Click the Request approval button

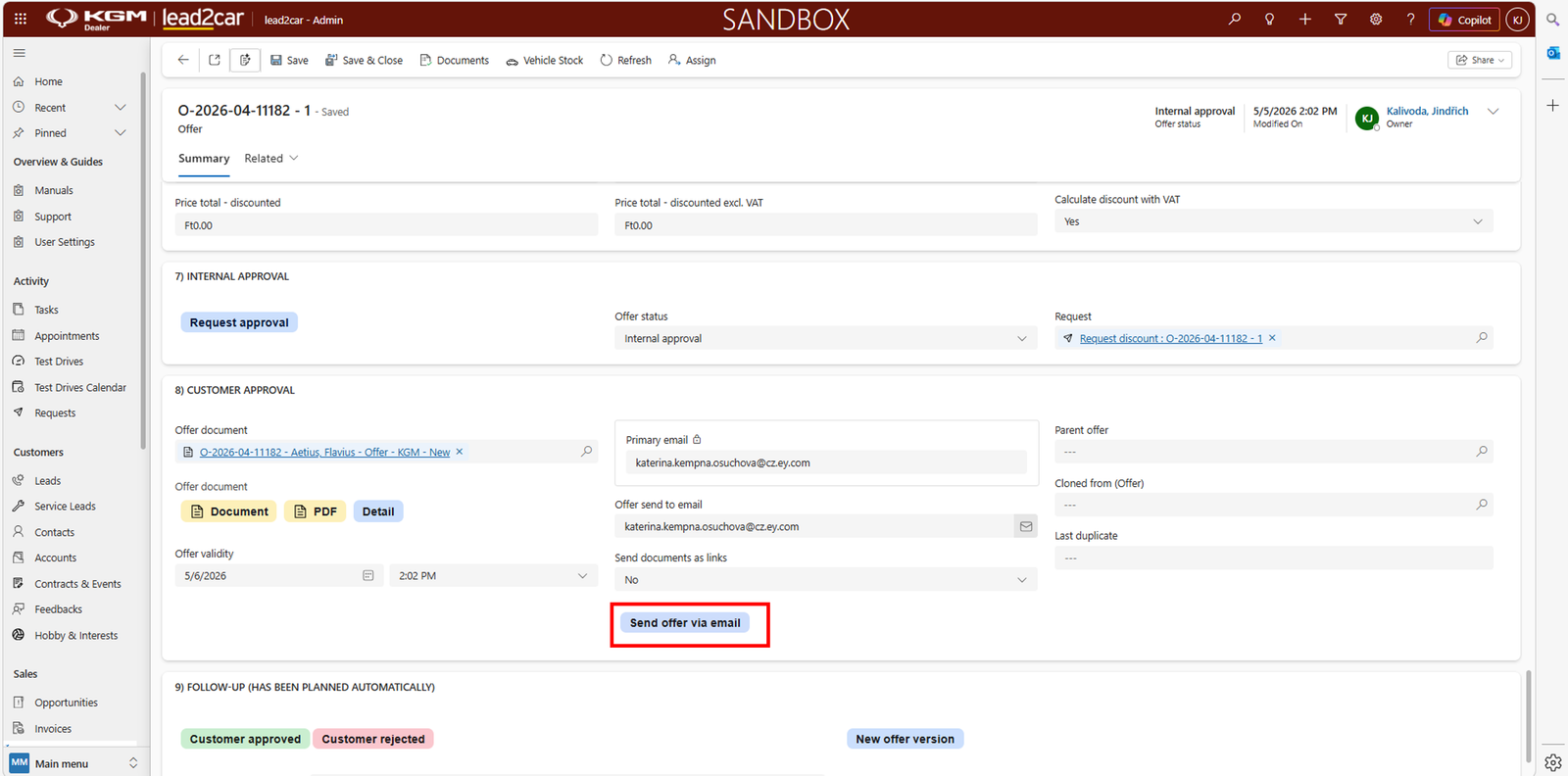(239, 322)
